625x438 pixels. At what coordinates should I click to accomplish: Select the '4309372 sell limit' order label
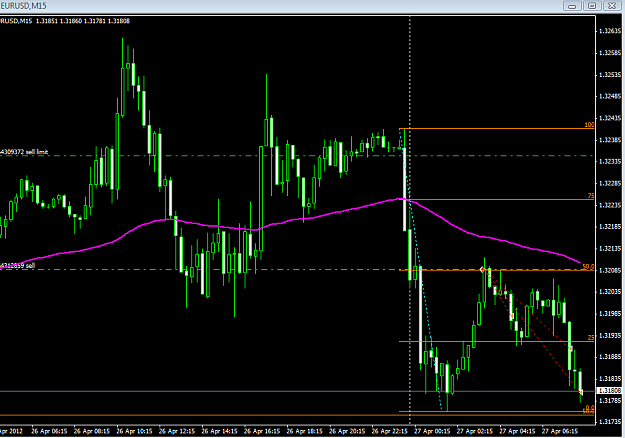click(25, 152)
